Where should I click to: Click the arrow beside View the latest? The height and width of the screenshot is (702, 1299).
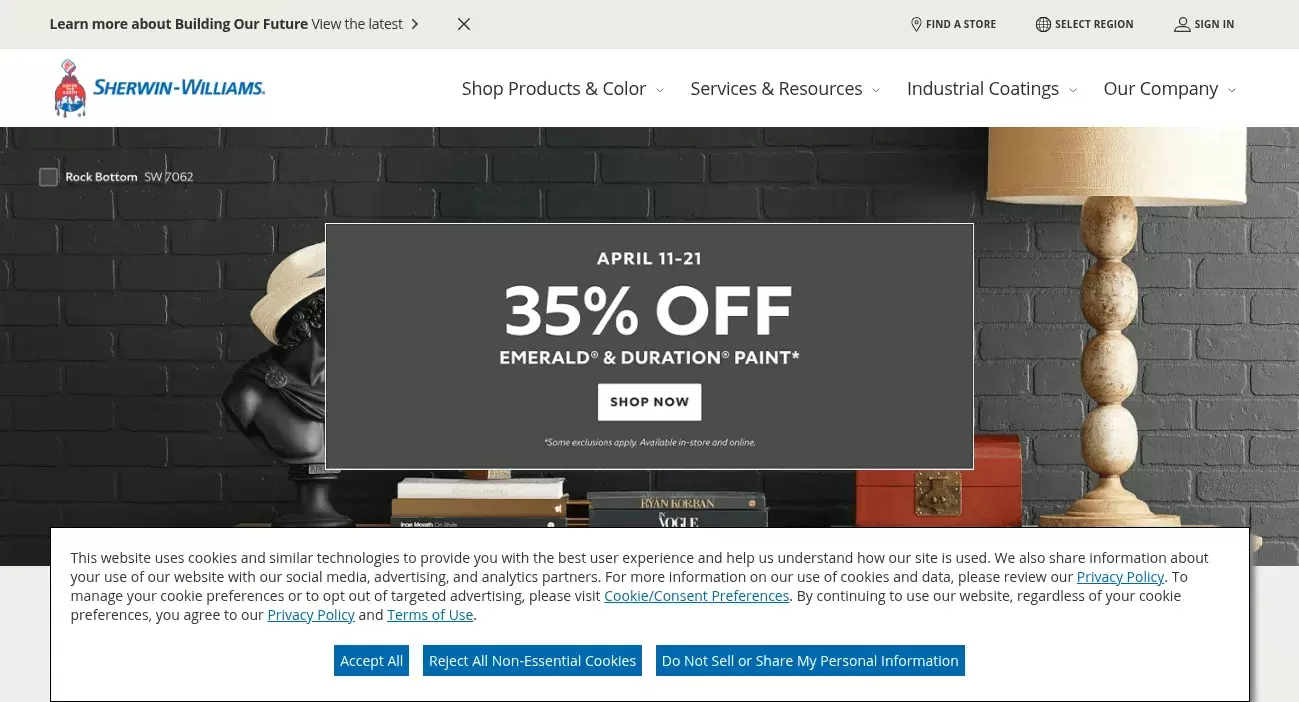coord(414,24)
